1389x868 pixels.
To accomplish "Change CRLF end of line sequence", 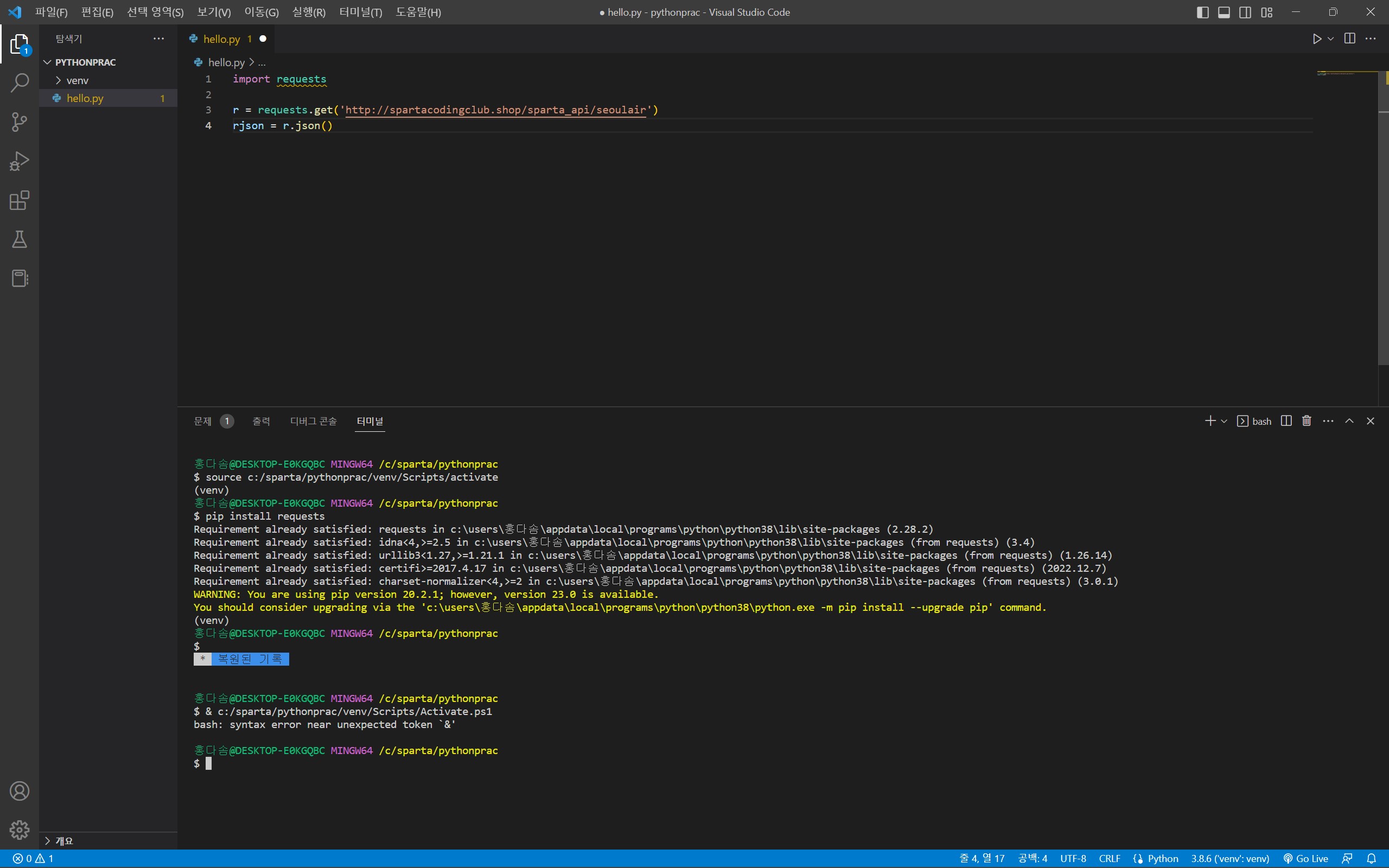I will (x=1110, y=858).
